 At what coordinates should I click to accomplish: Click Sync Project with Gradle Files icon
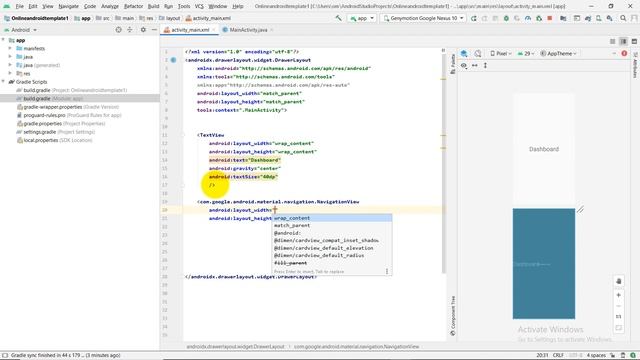tap(588, 18)
